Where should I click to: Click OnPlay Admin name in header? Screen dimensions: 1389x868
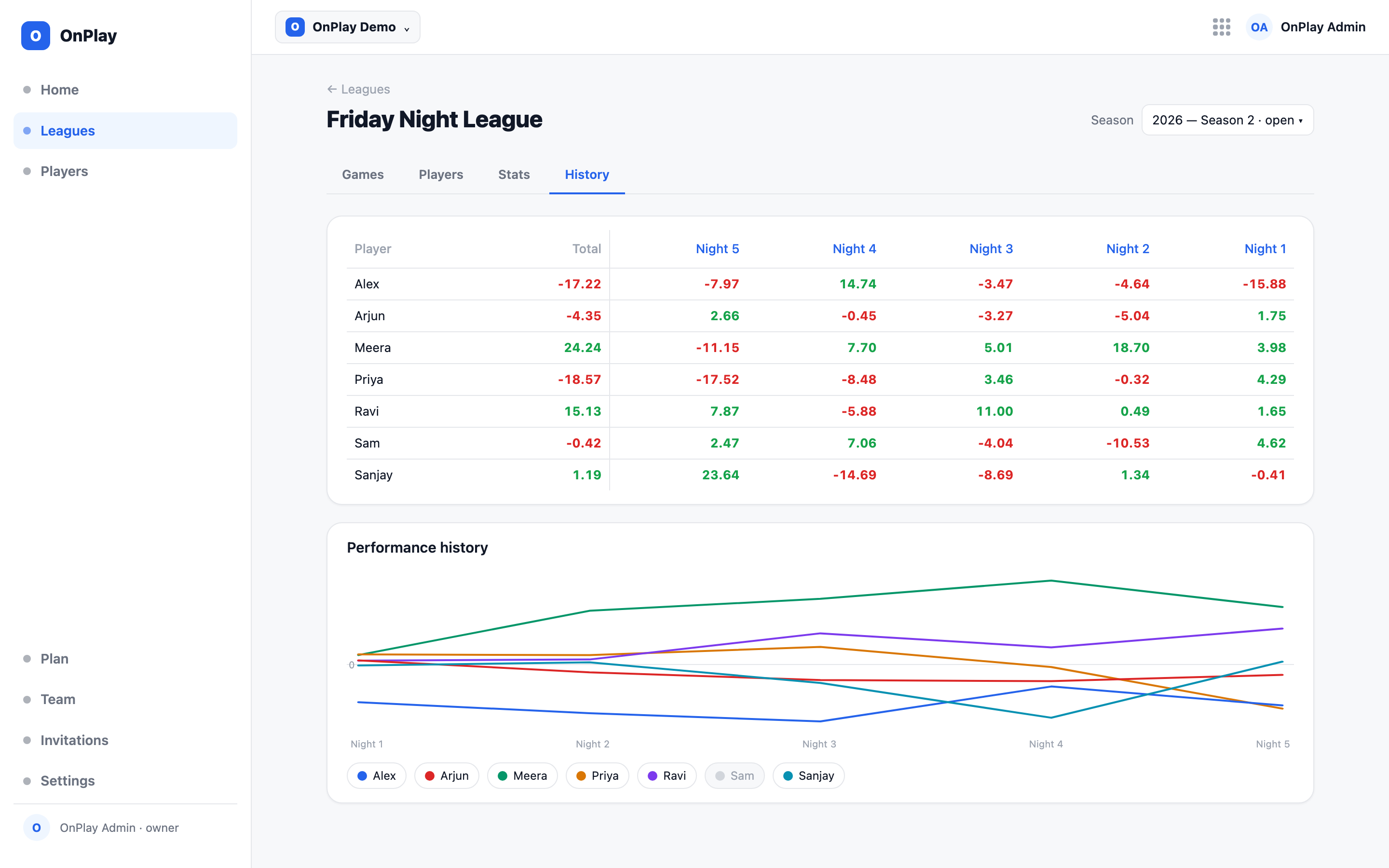(1322, 27)
